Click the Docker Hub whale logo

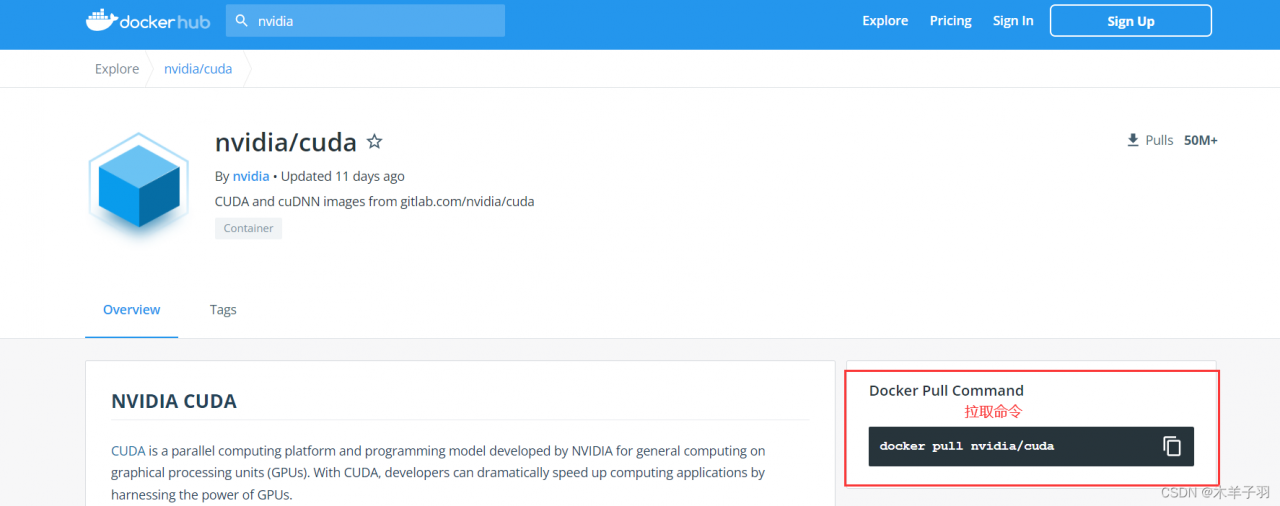tap(148, 20)
